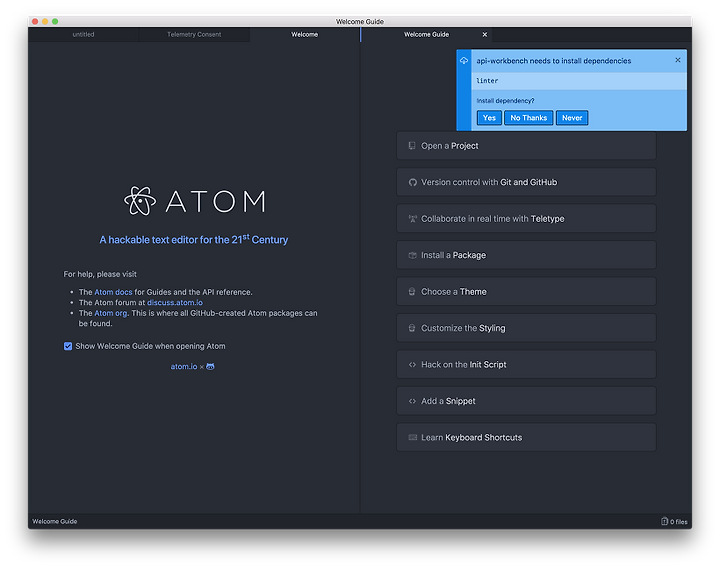Screen dimensions: 720x569
Task: Click the repo icon on Open a Project
Action: [x=412, y=146]
